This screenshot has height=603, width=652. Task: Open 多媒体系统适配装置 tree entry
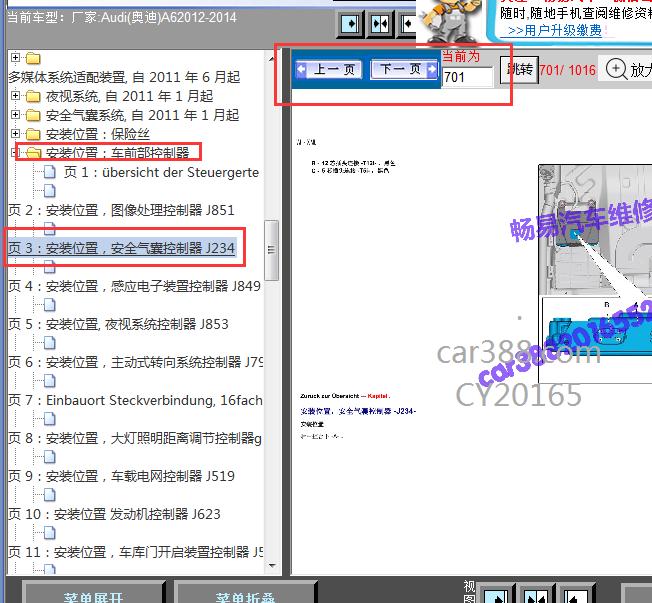124,77
